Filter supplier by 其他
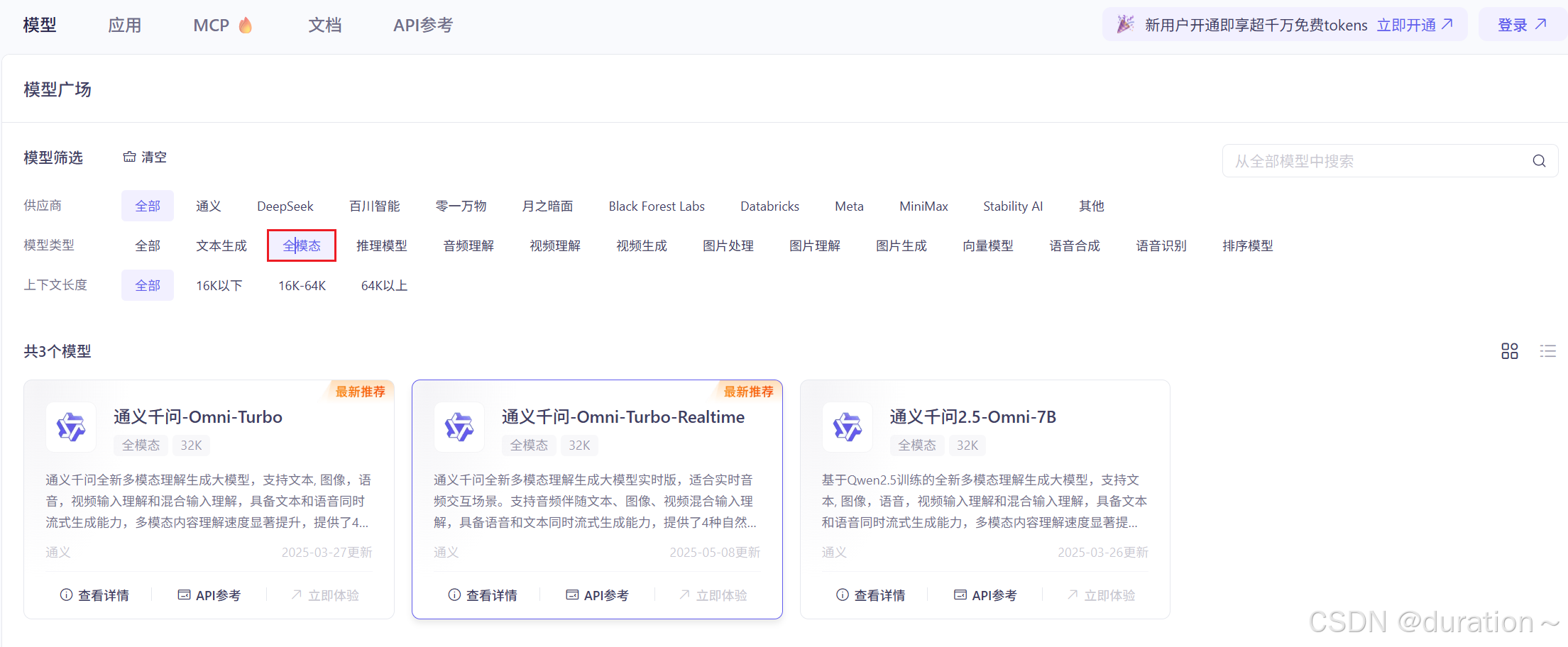1568x647 pixels. click(x=1092, y=206)
